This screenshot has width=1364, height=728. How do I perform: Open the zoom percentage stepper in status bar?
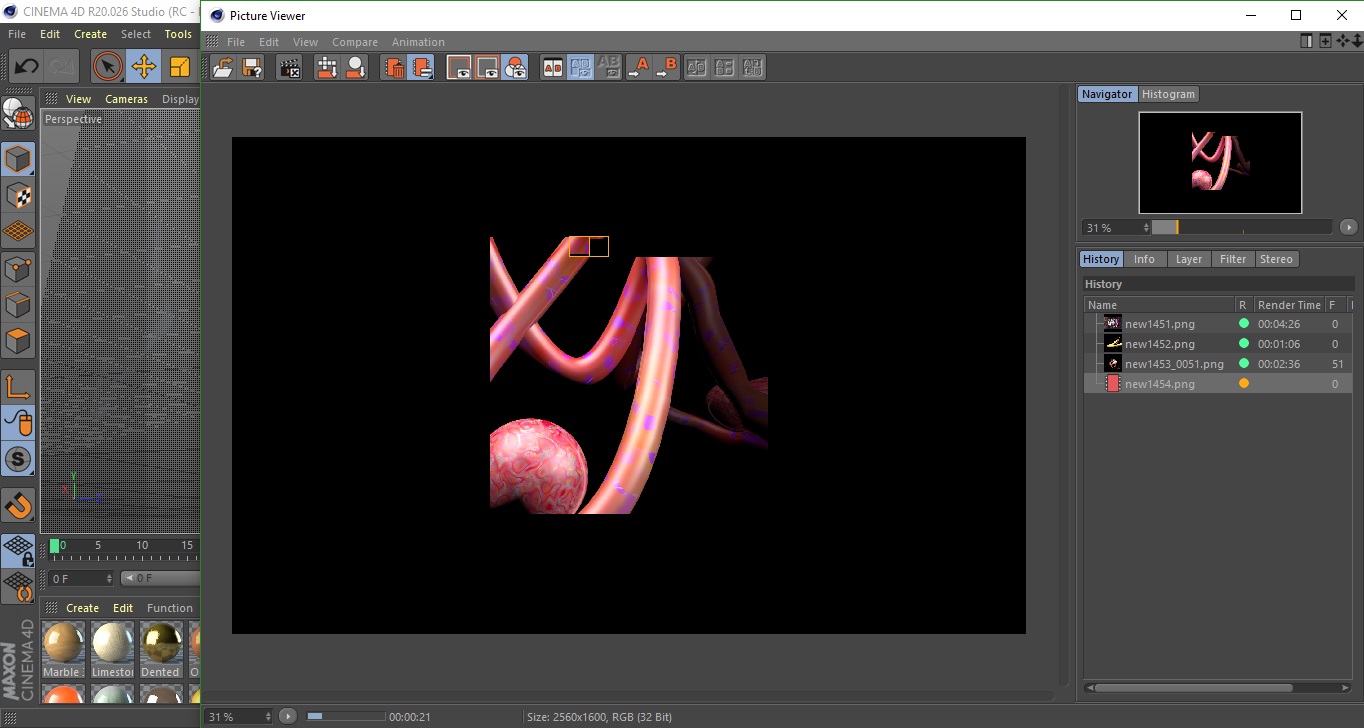coord(267,716)
